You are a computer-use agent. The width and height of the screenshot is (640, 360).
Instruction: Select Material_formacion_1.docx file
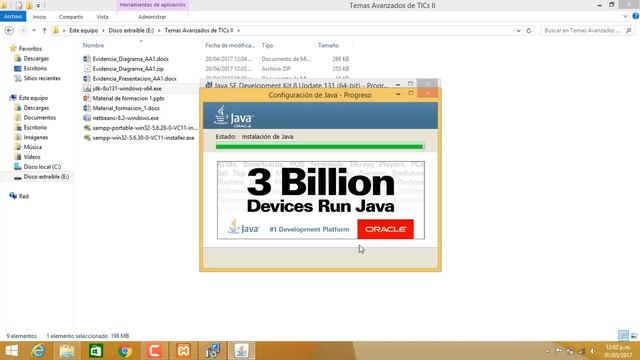coord(126,108)
